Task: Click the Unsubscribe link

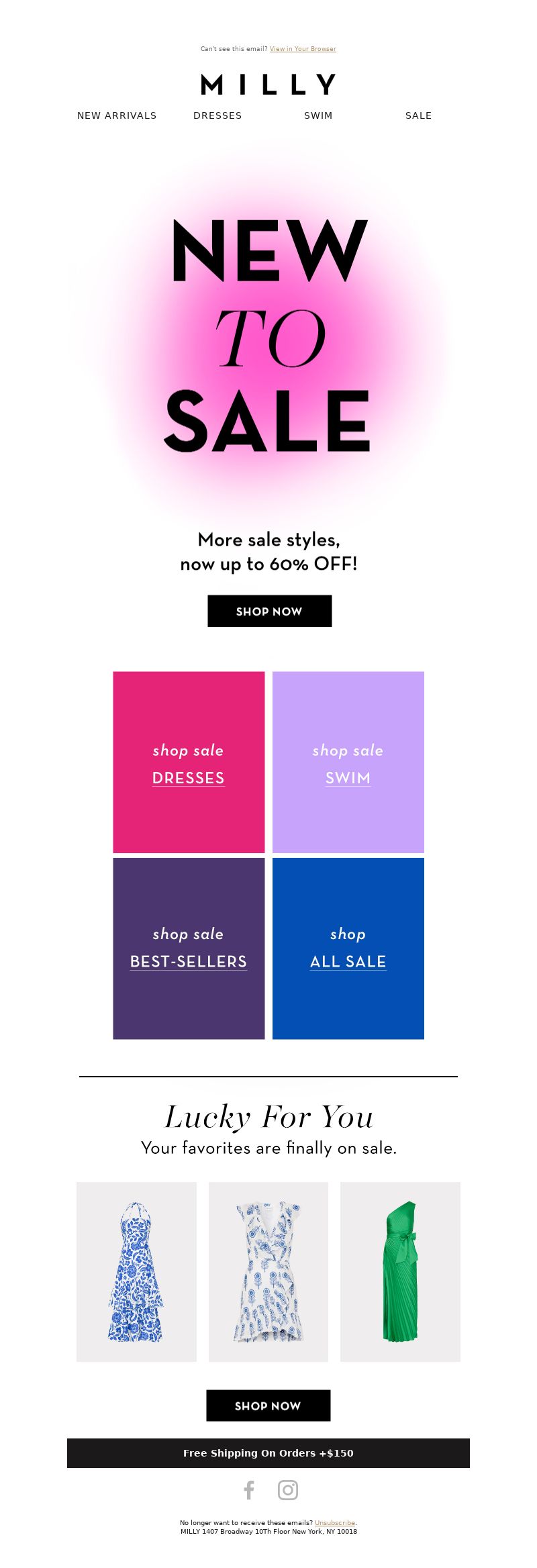Action: [x=335, y=1523]
